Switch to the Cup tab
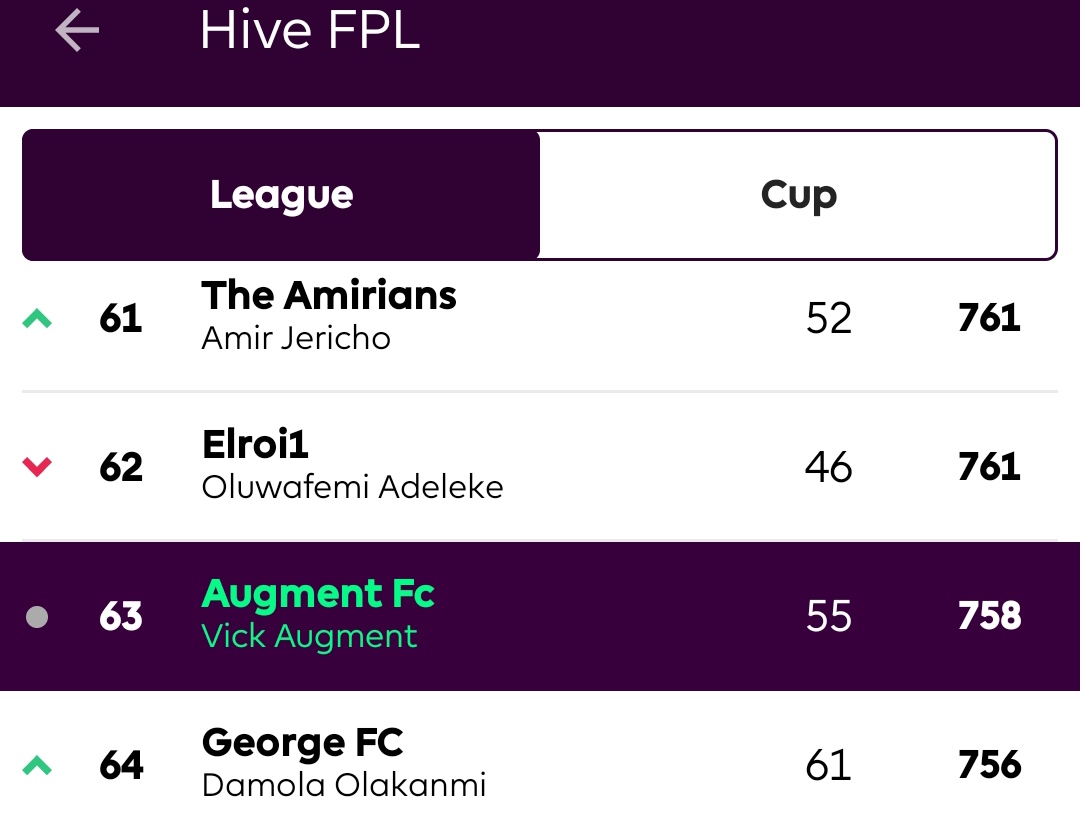The width and height of the screenshot is (1080, 835). click(x=798, y=195)
